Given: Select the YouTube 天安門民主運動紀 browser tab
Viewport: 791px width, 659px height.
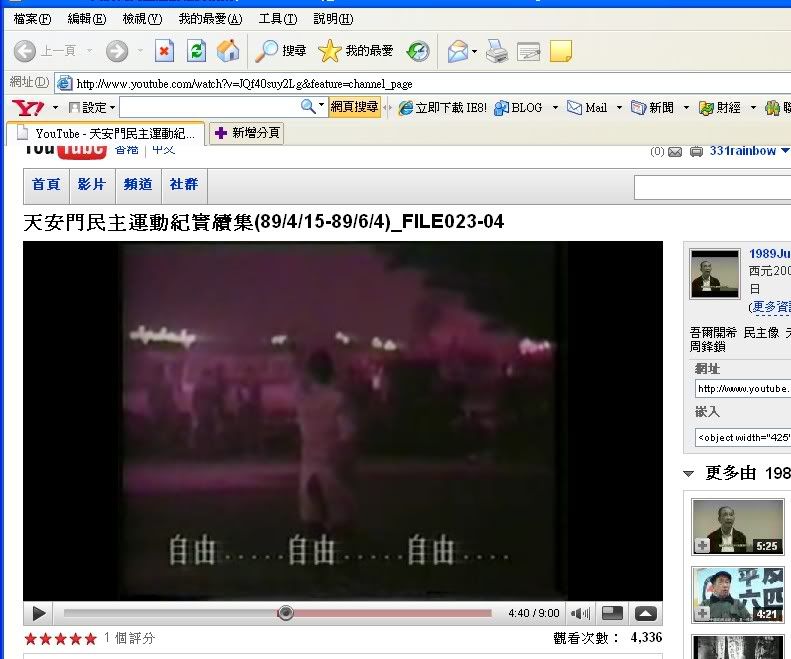Looking at the screenshot, I should coord(105,134).
